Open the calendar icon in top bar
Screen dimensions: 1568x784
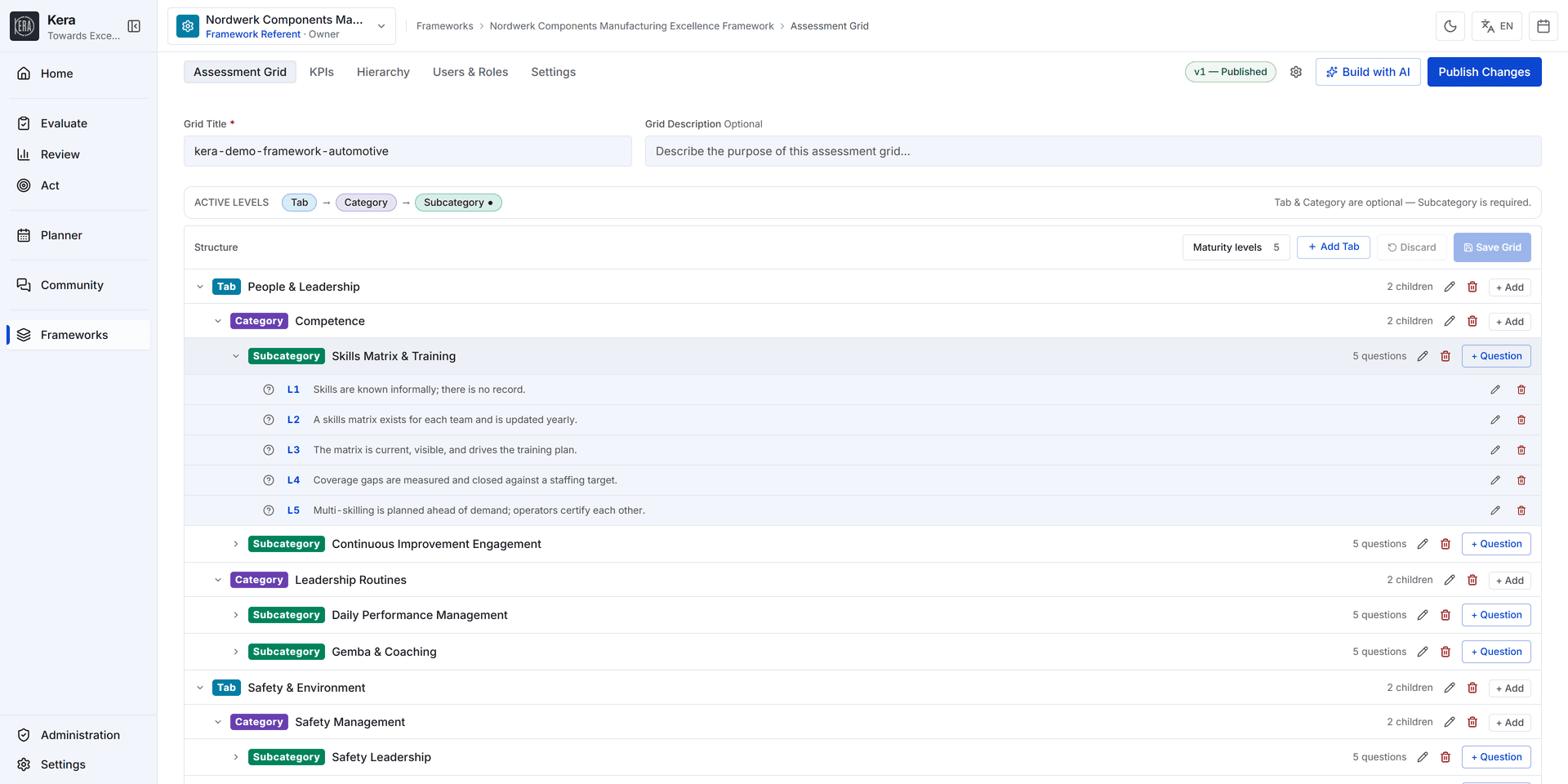coord(1543,26)
